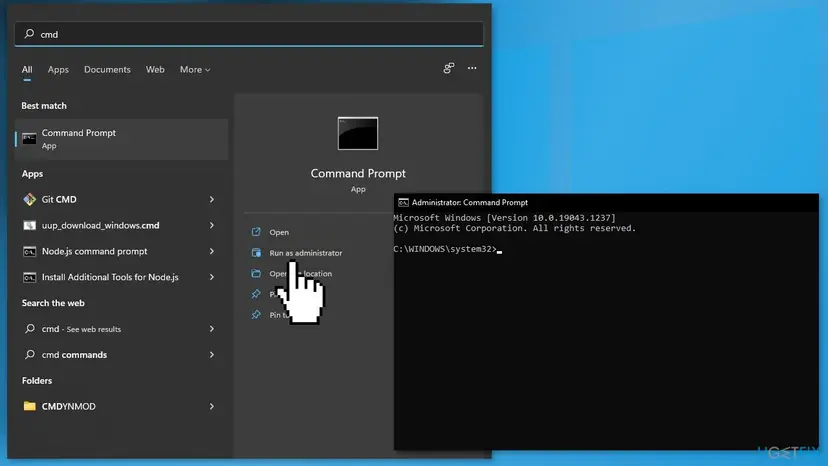Expand cmd commands chevron

point(212,355)
